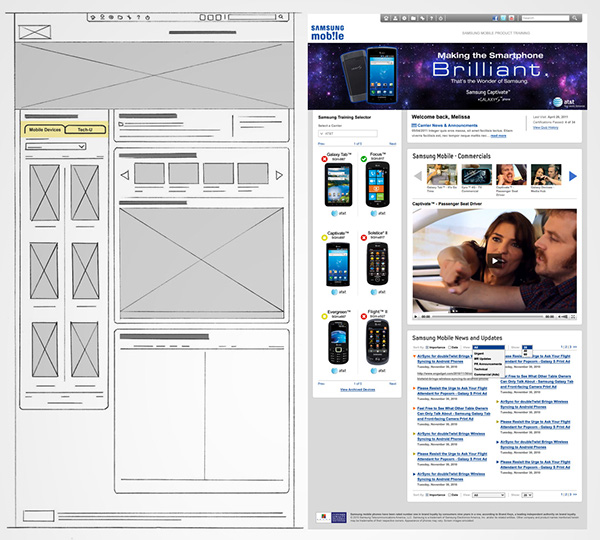600x540 pixels.
Task: Select the Flight II phone image
Action: (378, 342)
